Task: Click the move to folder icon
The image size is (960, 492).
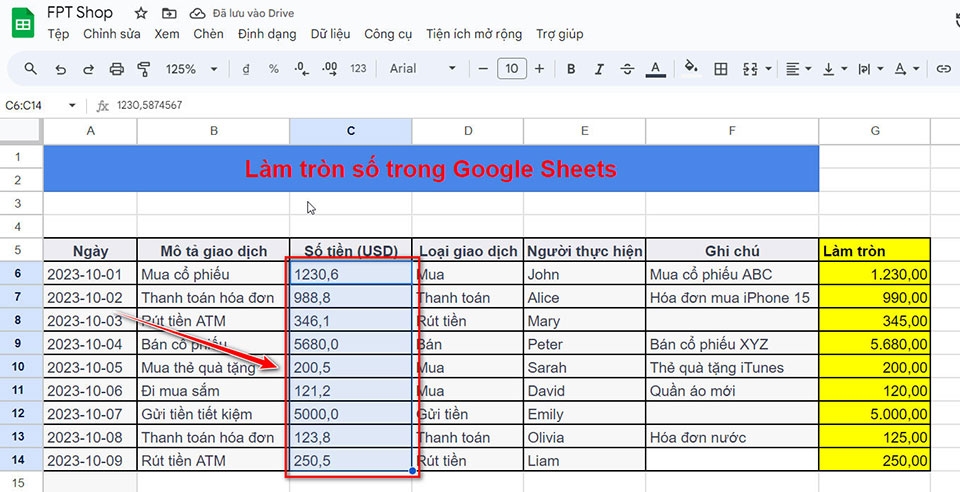Action: (169, 13)
